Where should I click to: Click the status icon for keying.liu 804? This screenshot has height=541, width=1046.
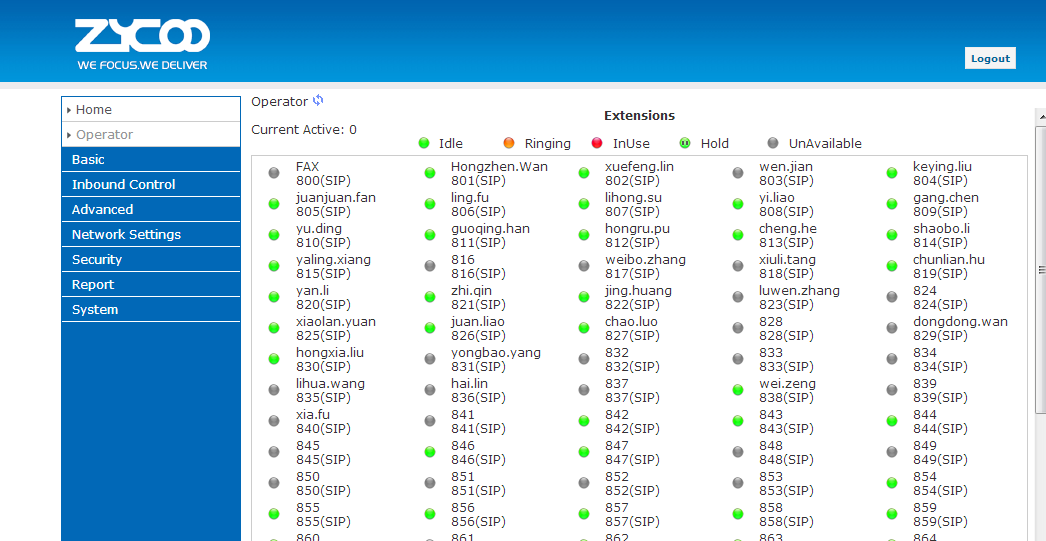click(x=892, y=173)
